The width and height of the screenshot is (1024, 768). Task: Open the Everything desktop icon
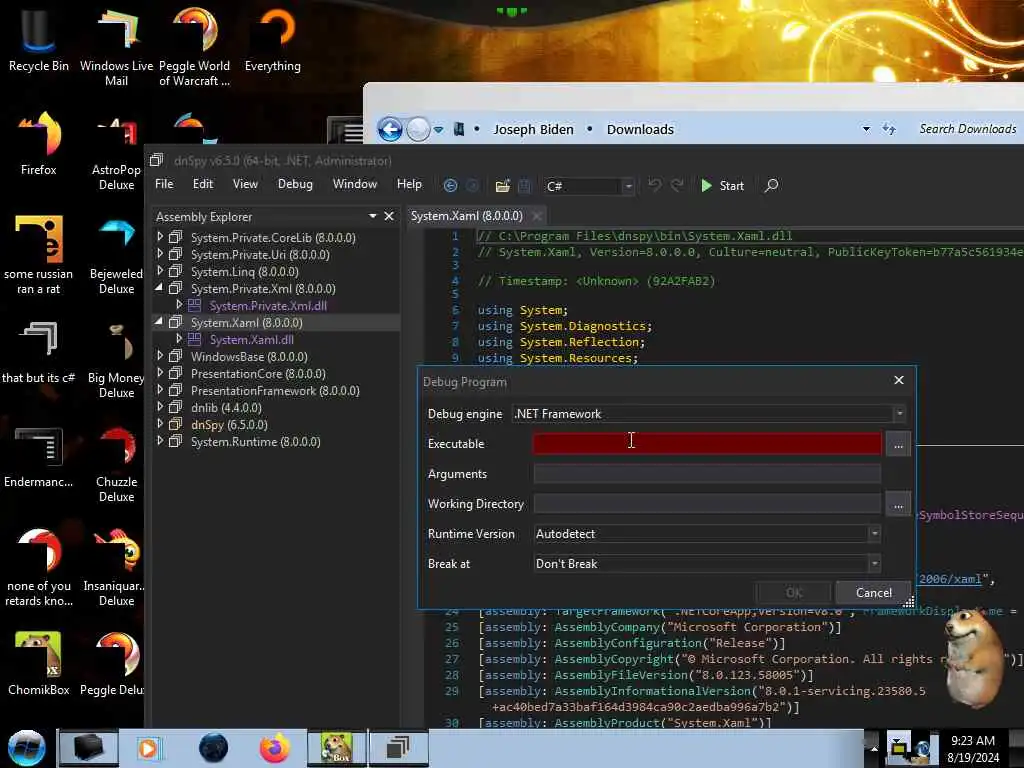(273, 40)
